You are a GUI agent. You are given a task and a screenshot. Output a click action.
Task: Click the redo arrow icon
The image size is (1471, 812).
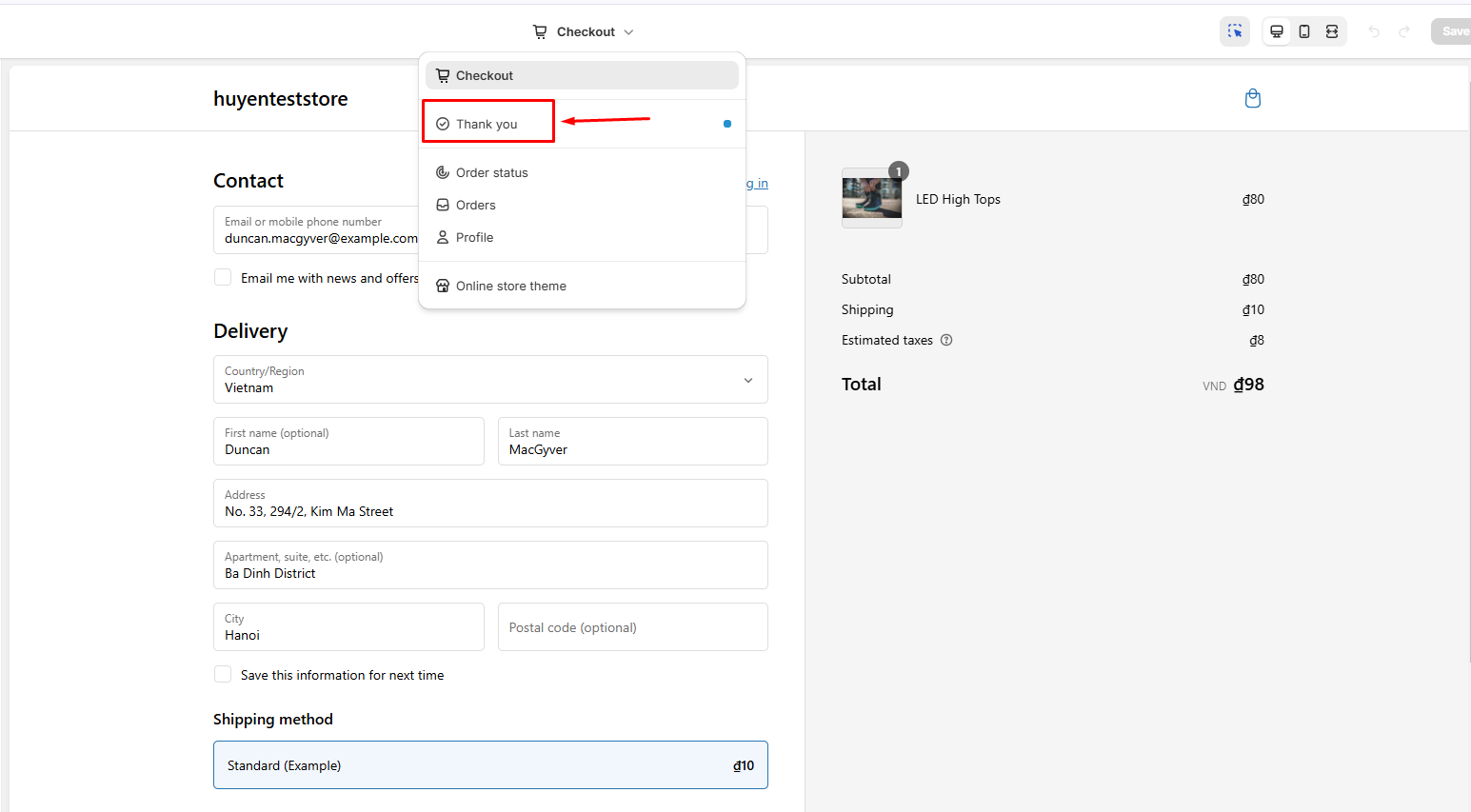pyautogui.click(x=1404, y=31)
